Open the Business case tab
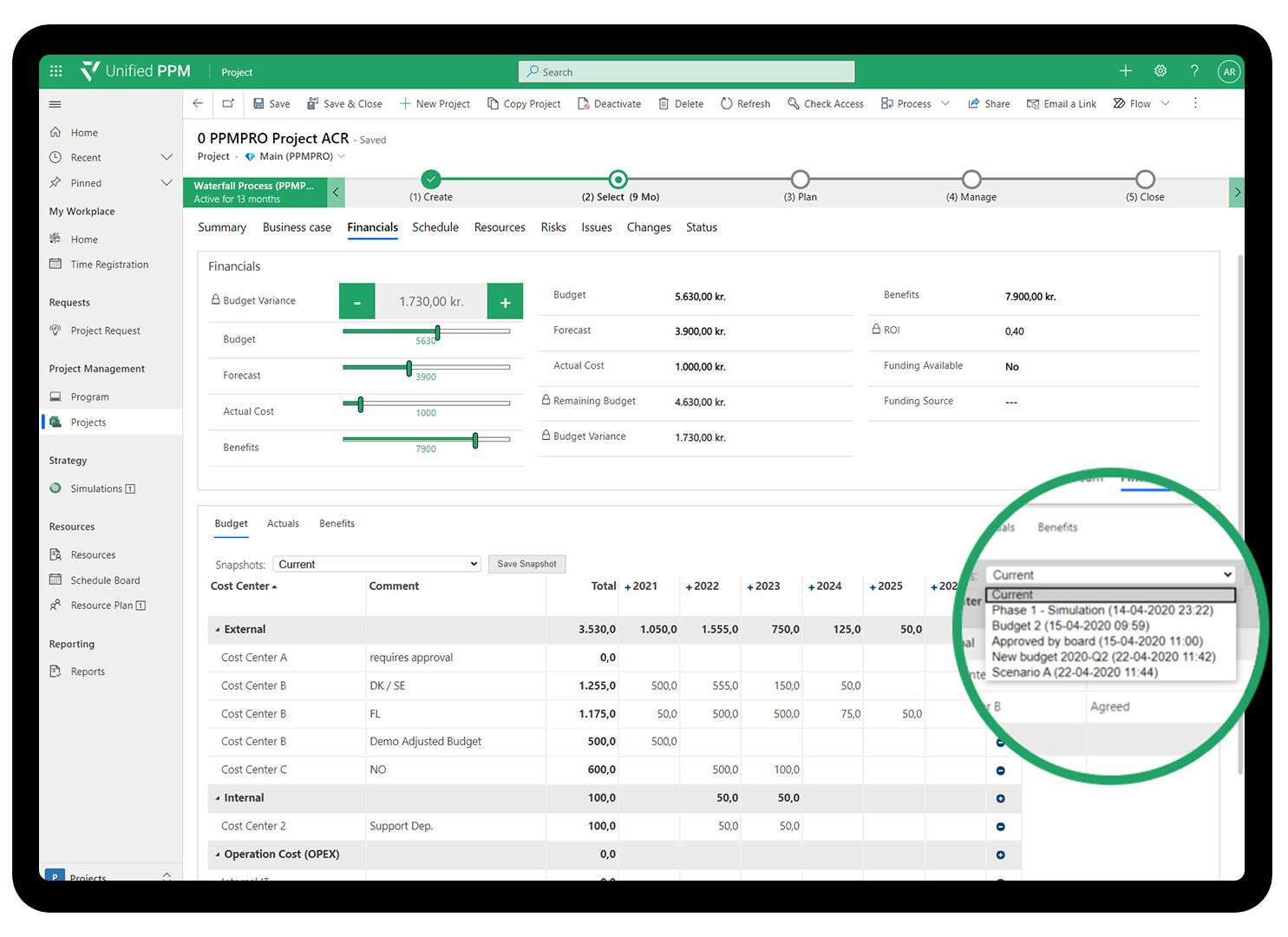 297,227
